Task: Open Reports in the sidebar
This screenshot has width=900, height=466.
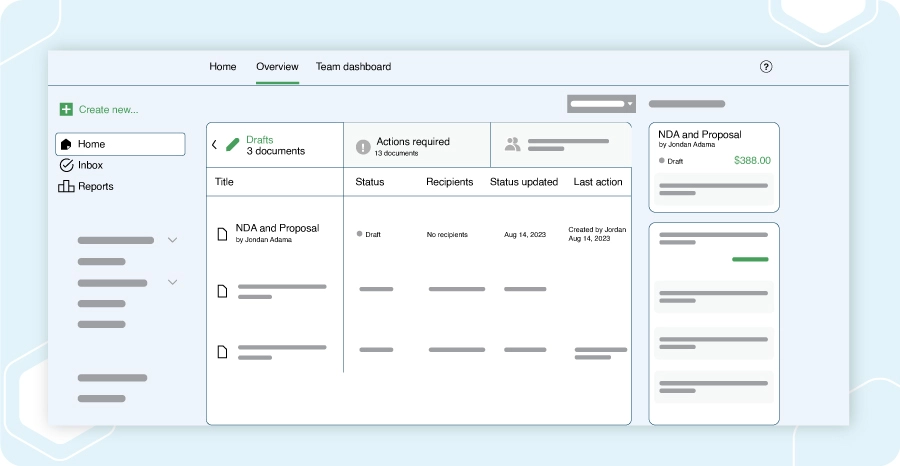Action: tap(96, 187)
